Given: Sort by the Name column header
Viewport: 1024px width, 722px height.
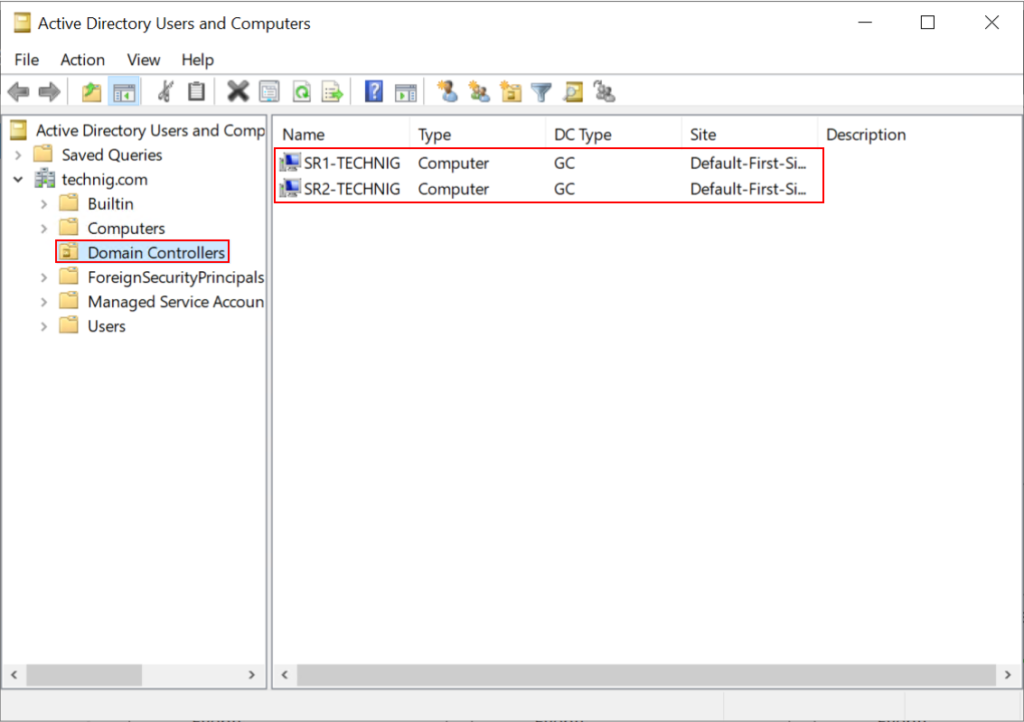Looking at the screenshot, I should click(x=342, y=134).
